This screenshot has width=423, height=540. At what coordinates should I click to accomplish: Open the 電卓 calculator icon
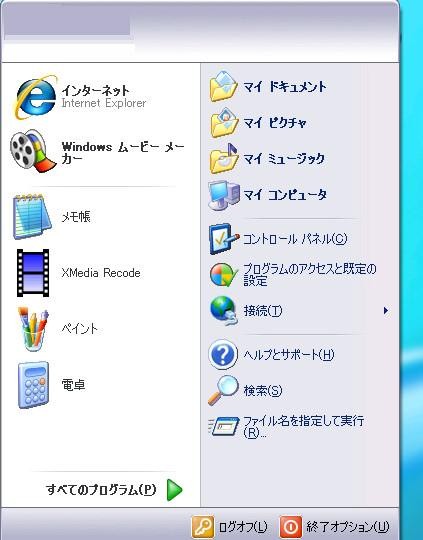click(33, 385)
